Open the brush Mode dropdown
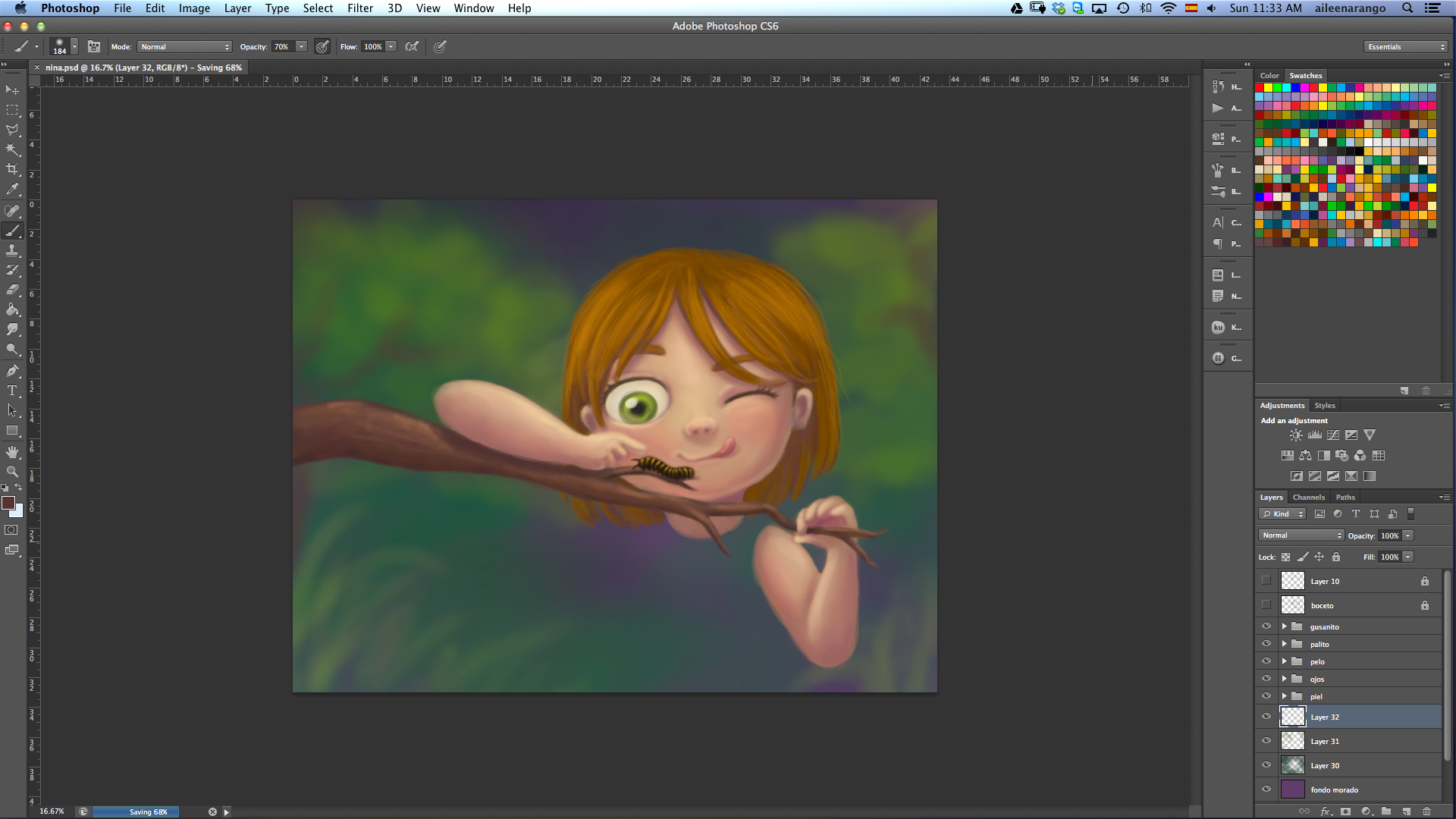This screenshot has width=1456, height=819. [185, 47]
